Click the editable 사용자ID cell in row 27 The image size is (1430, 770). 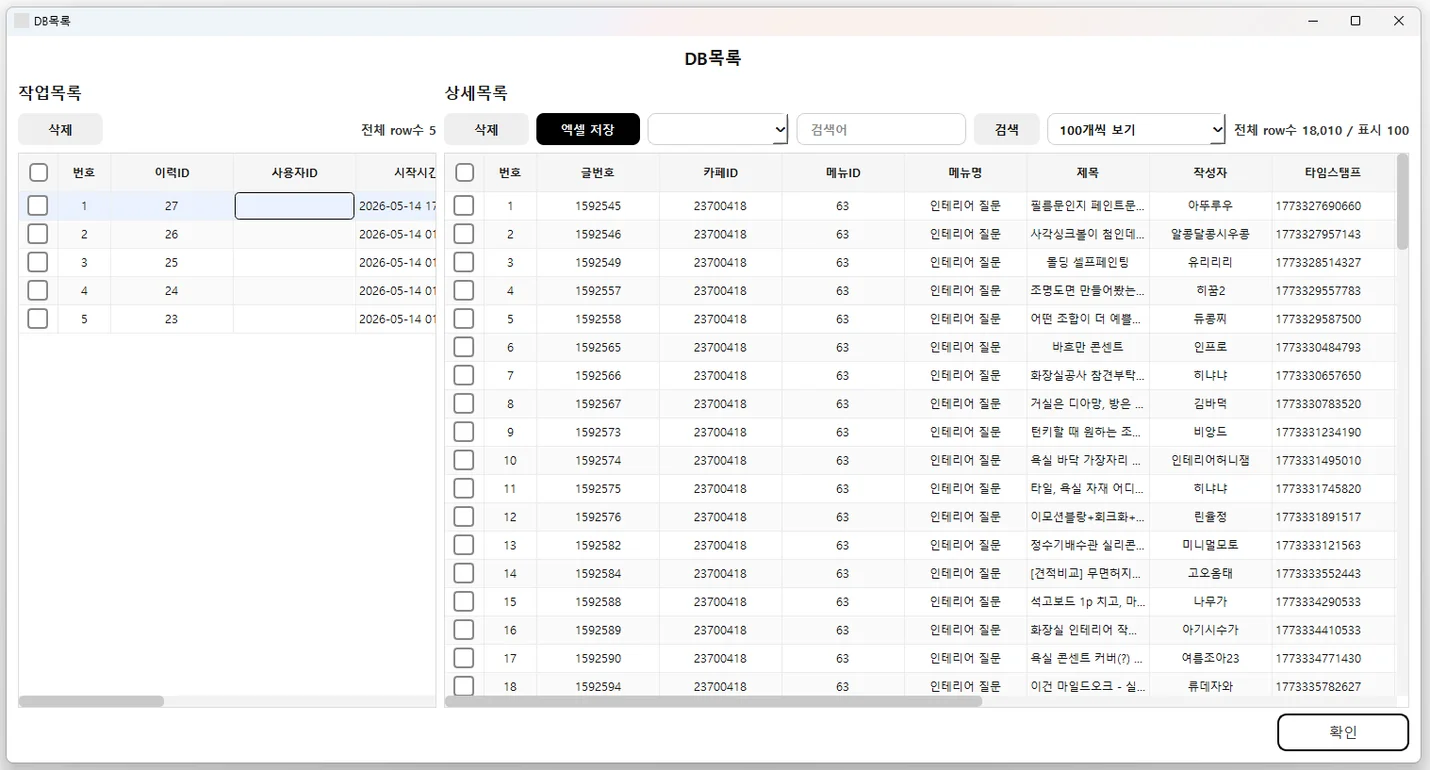coord(294,206)
